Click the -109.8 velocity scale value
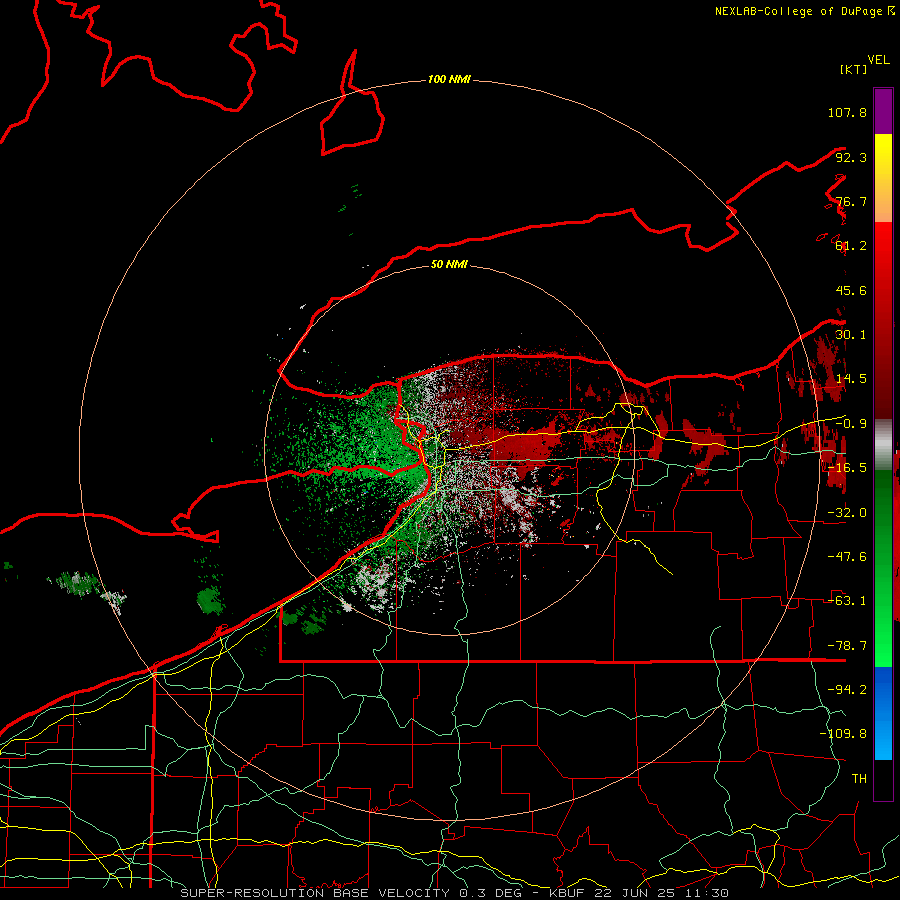900x900 pixels. (843, 734)
